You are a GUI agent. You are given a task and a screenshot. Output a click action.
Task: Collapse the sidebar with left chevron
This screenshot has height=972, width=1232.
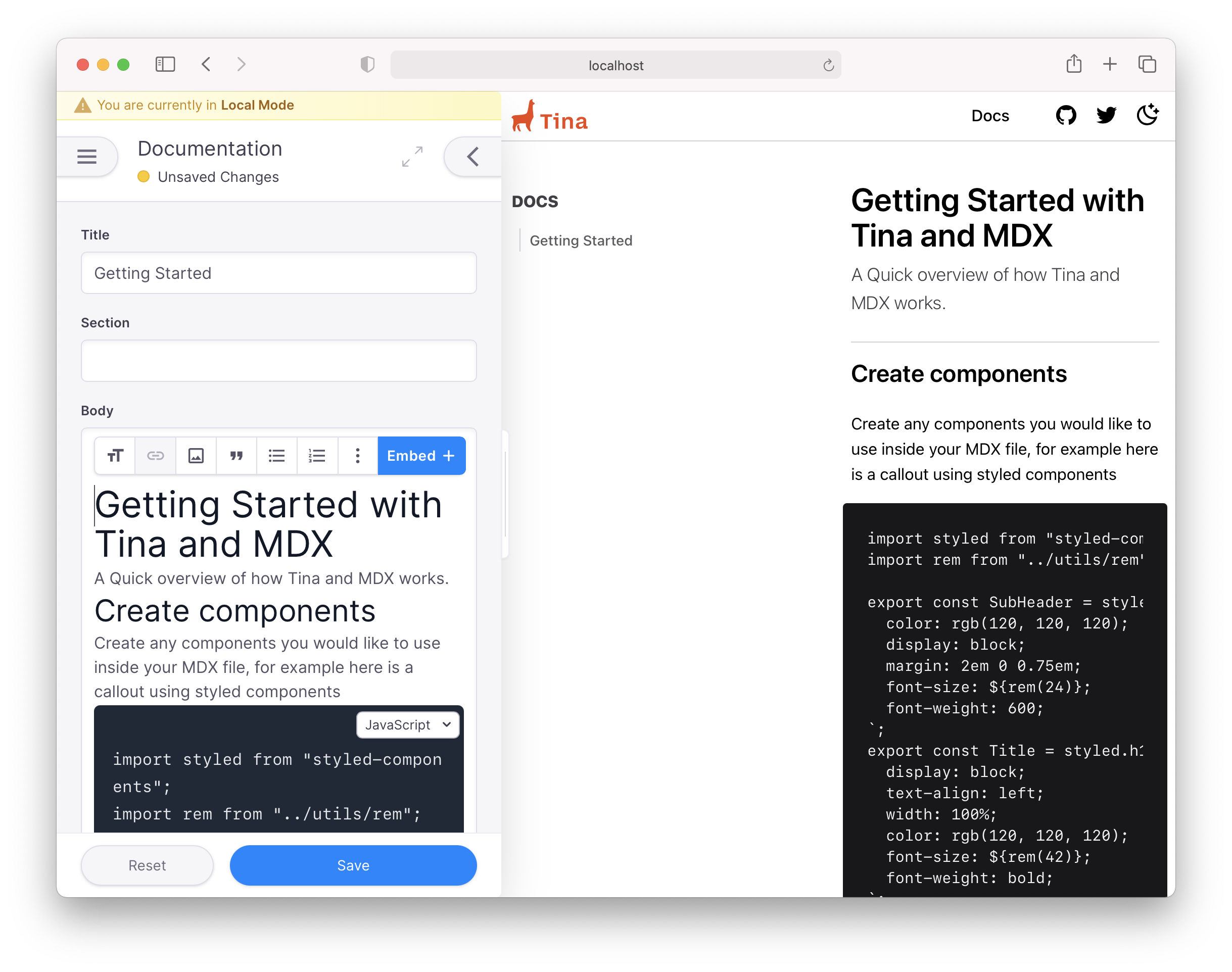tap(473, 157)
